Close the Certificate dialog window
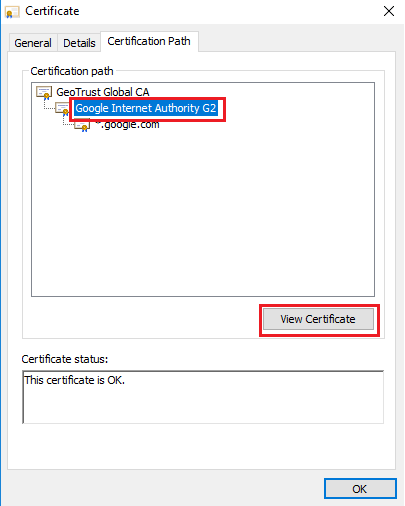This screenshot has width=405, height=506. click(x=389, y=11)
